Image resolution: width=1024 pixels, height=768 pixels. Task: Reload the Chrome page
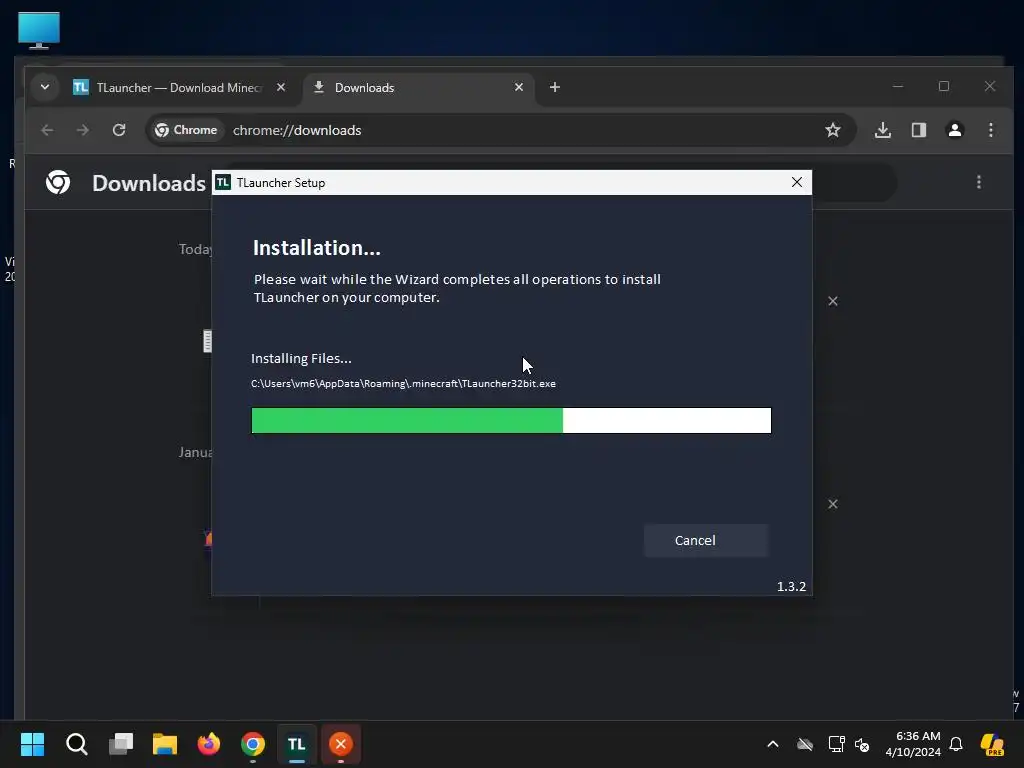(x=119, y=130)
